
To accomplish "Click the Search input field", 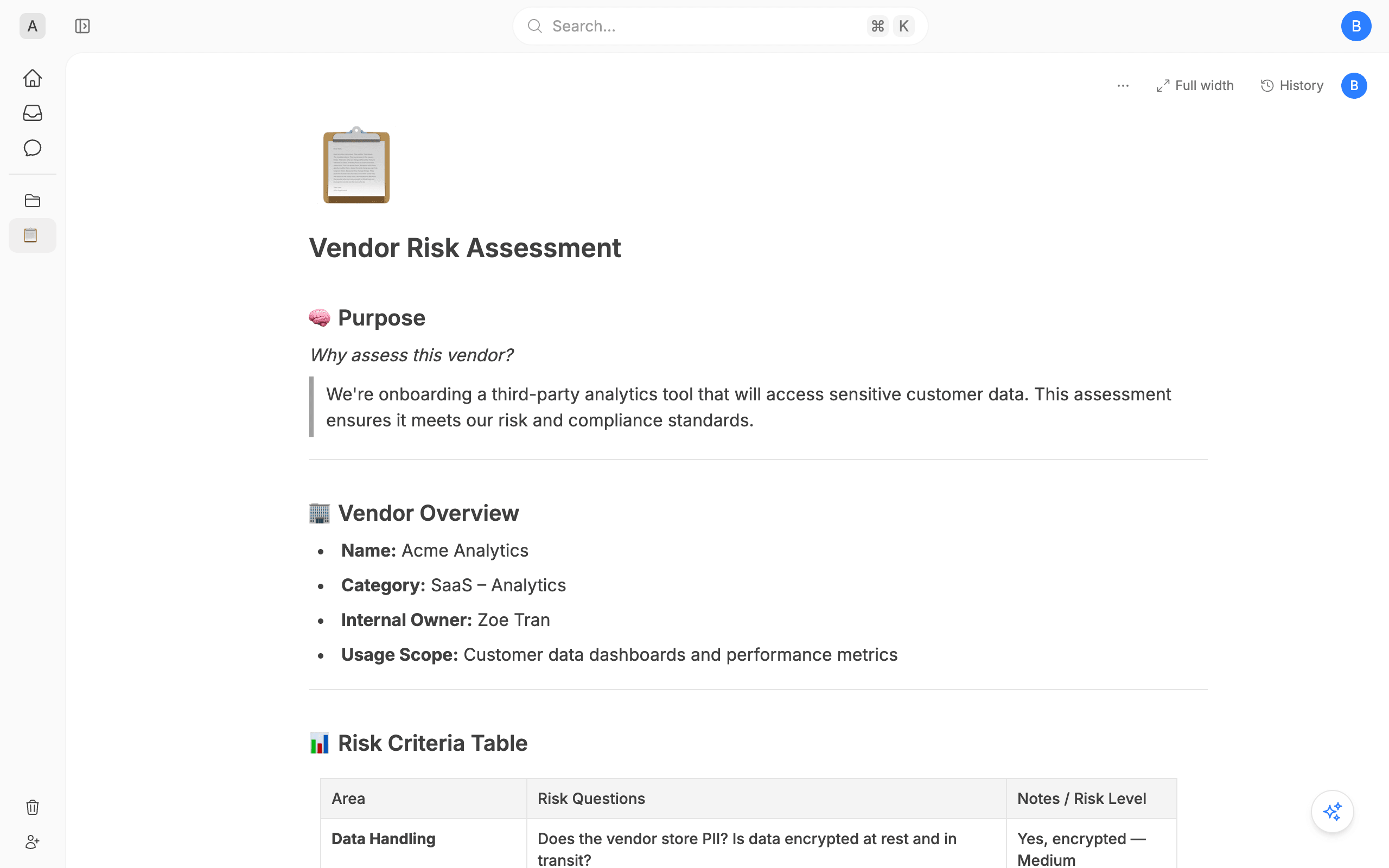I will (720, 27).
